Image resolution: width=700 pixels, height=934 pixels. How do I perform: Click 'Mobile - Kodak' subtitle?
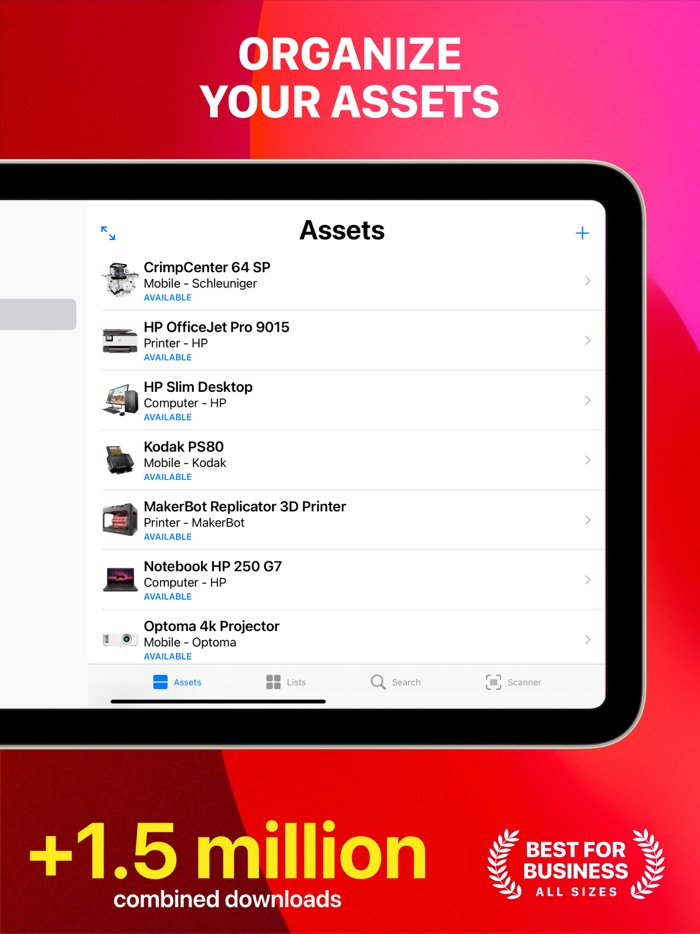185,463
